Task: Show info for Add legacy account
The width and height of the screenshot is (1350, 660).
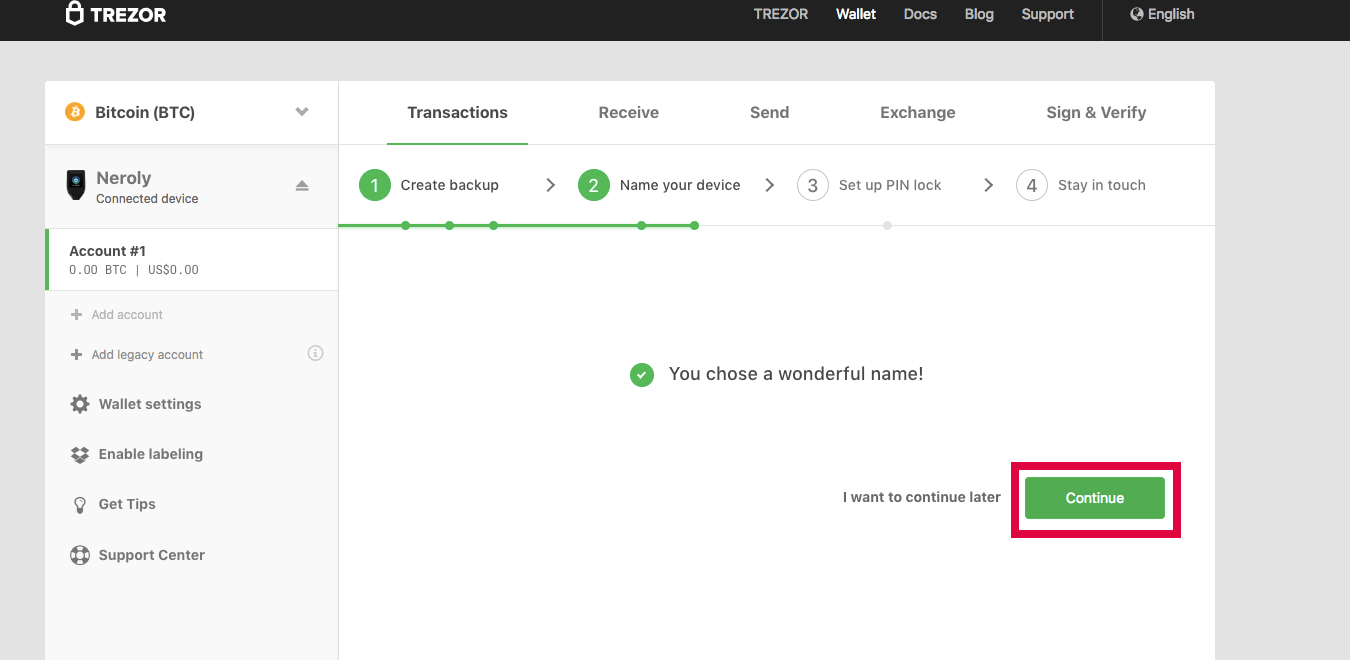Action: tap(315, 353)
